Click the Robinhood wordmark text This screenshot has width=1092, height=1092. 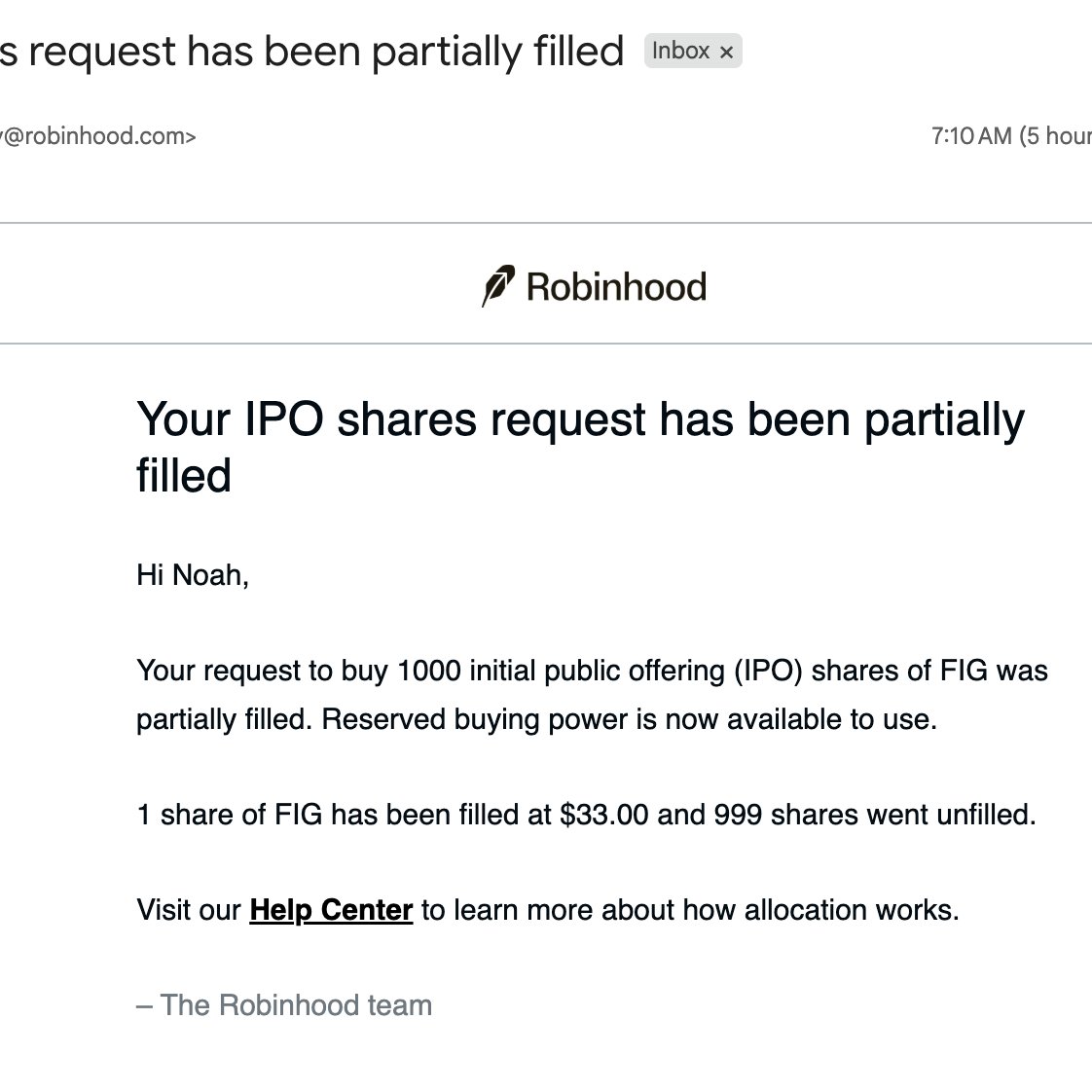tap(616, 287)
